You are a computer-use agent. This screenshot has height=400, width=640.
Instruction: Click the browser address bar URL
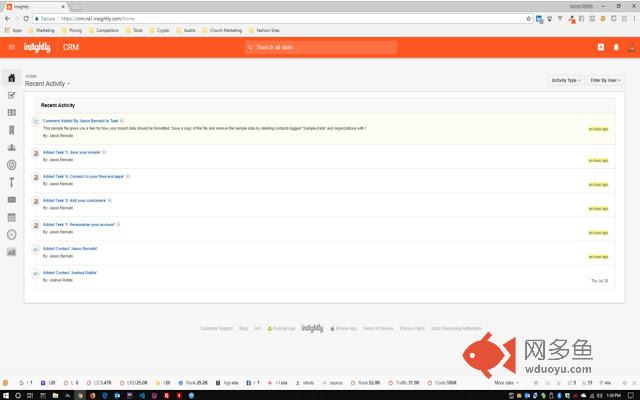pyautogui.click(x=98, y=19)
